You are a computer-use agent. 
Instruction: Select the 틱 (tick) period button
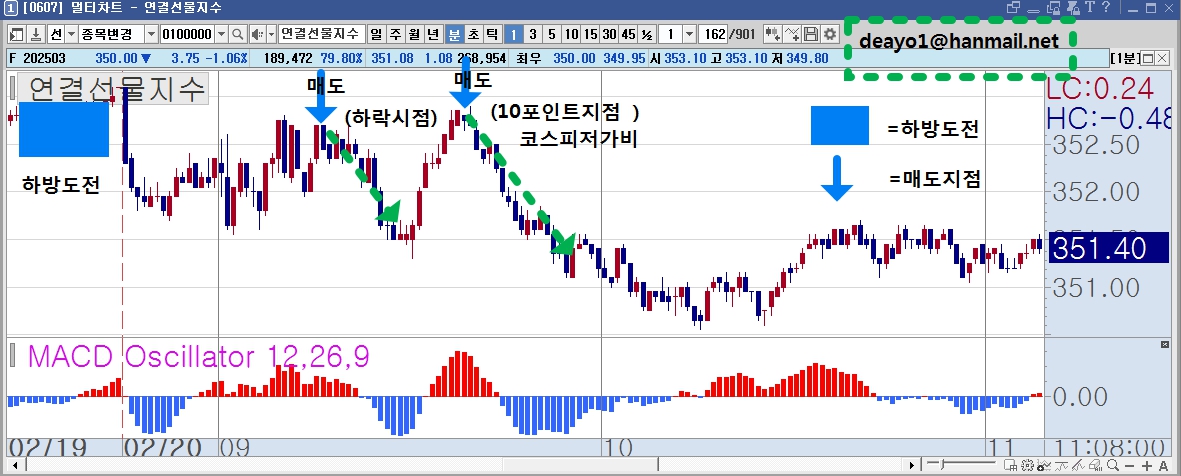coord(493,34)
